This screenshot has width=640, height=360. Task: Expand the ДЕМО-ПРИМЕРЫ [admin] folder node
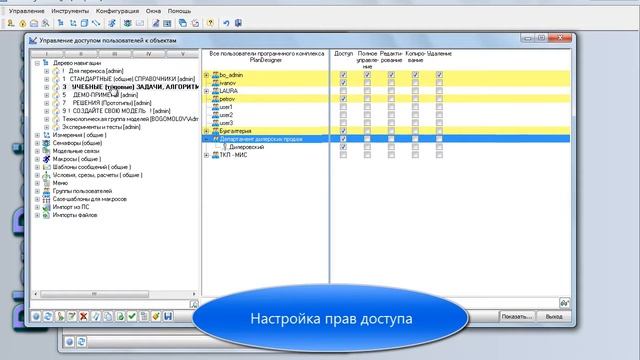click(x=47, y=95)
